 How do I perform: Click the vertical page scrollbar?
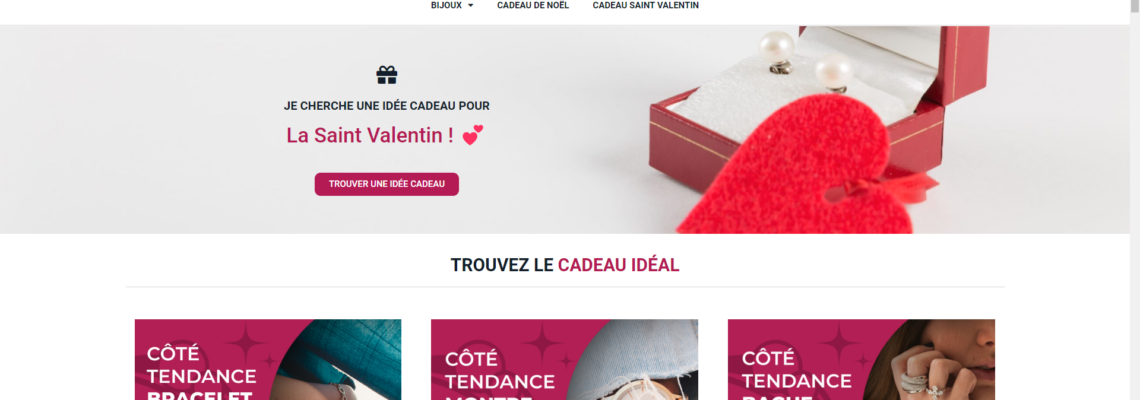click(x=1135, y=200)
